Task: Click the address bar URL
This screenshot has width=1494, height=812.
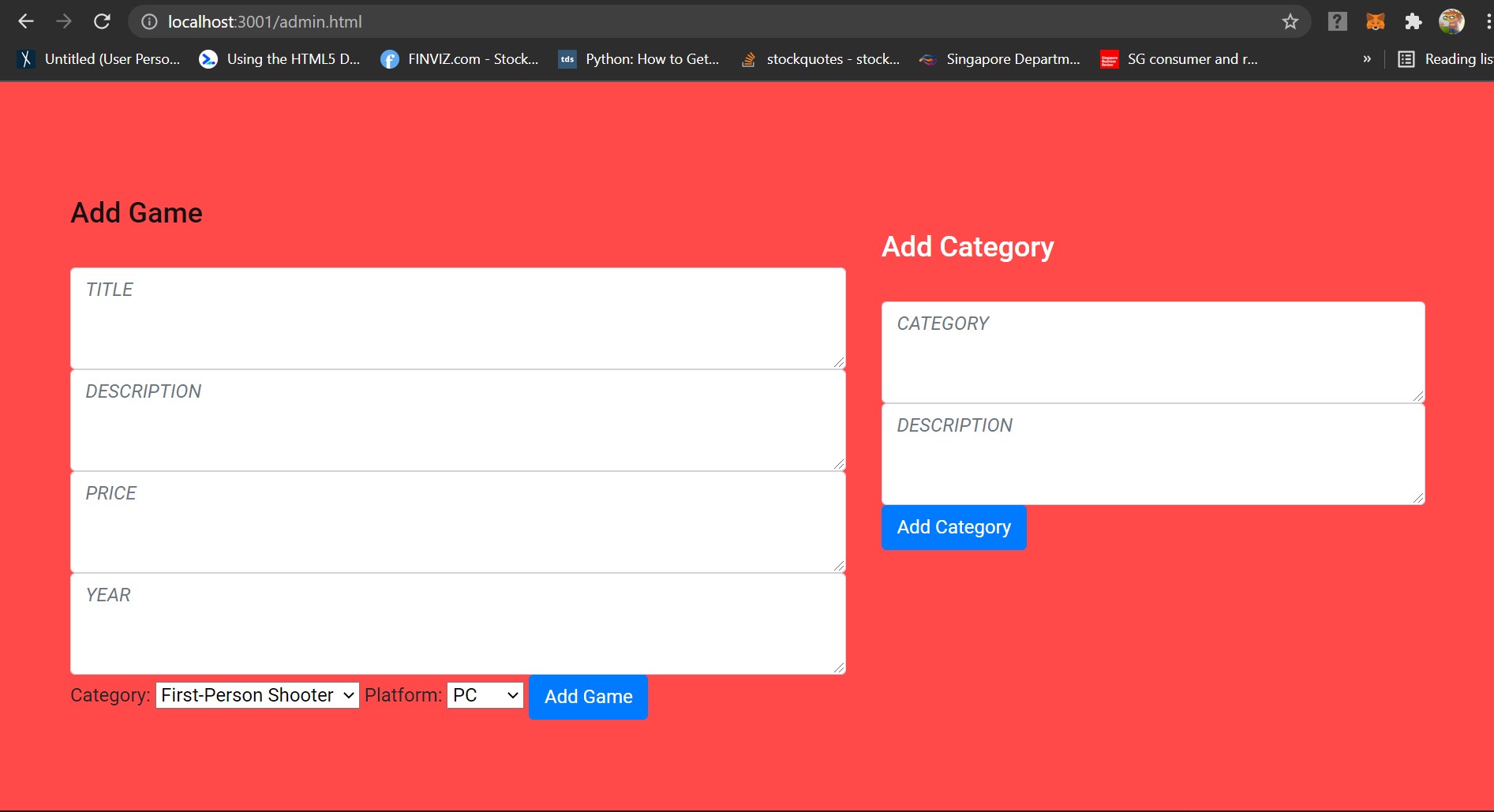Action: [x=264, y=22]
